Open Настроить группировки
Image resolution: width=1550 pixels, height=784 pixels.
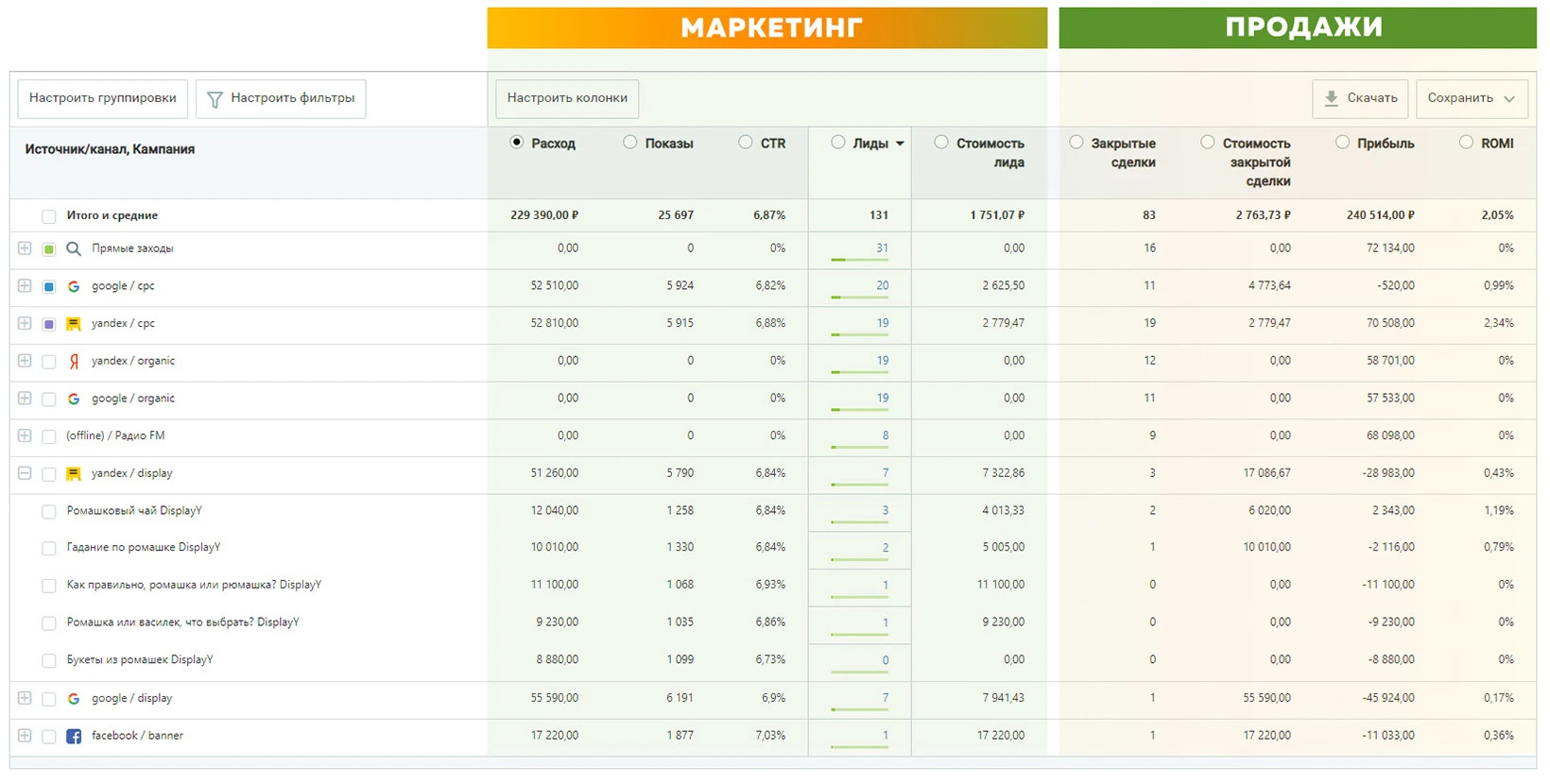(x=103, y=98)
